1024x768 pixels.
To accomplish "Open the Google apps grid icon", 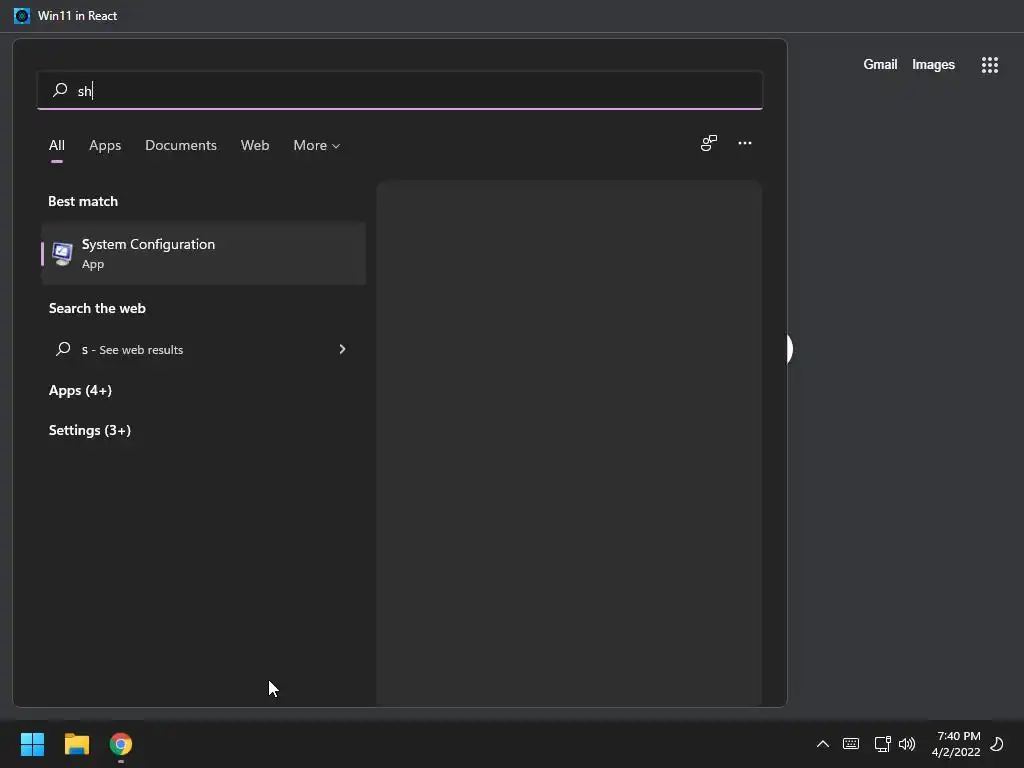I will [989, 65].
